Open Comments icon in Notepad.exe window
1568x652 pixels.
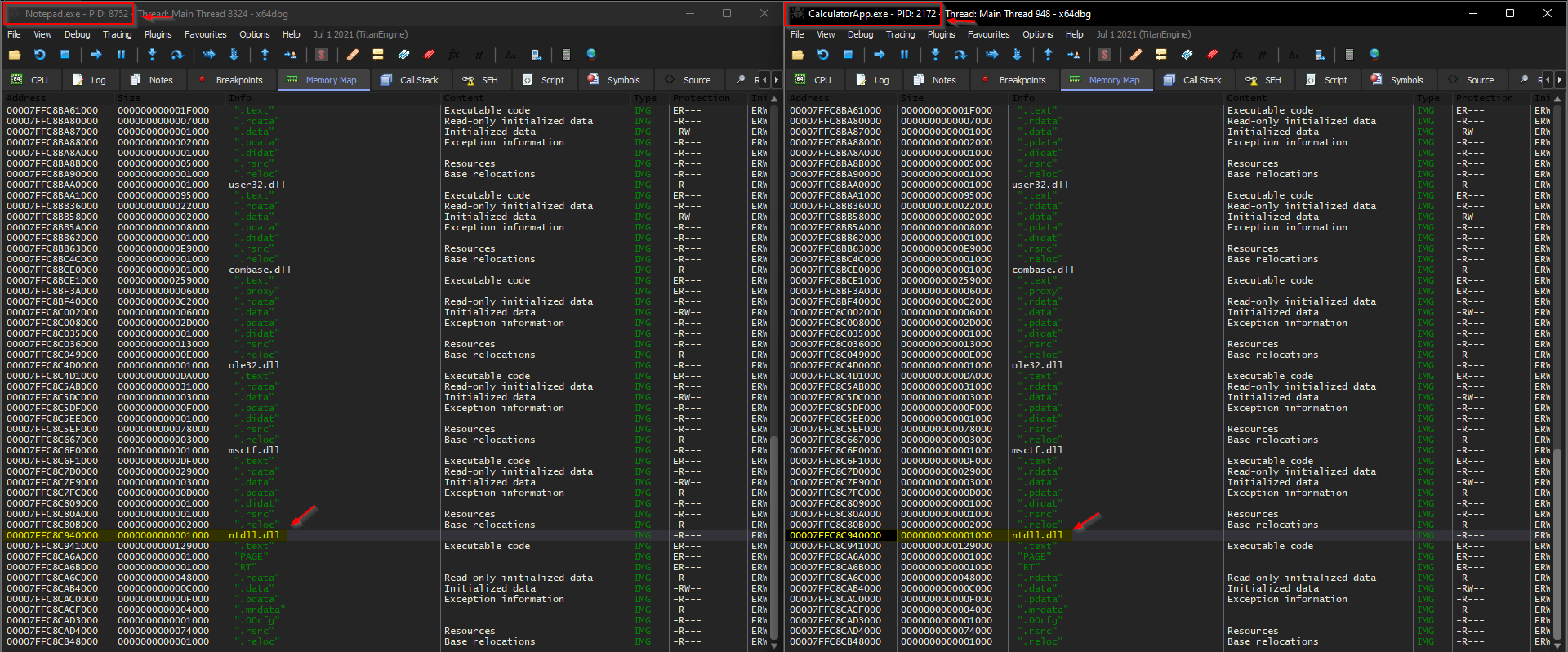[377, 55]
